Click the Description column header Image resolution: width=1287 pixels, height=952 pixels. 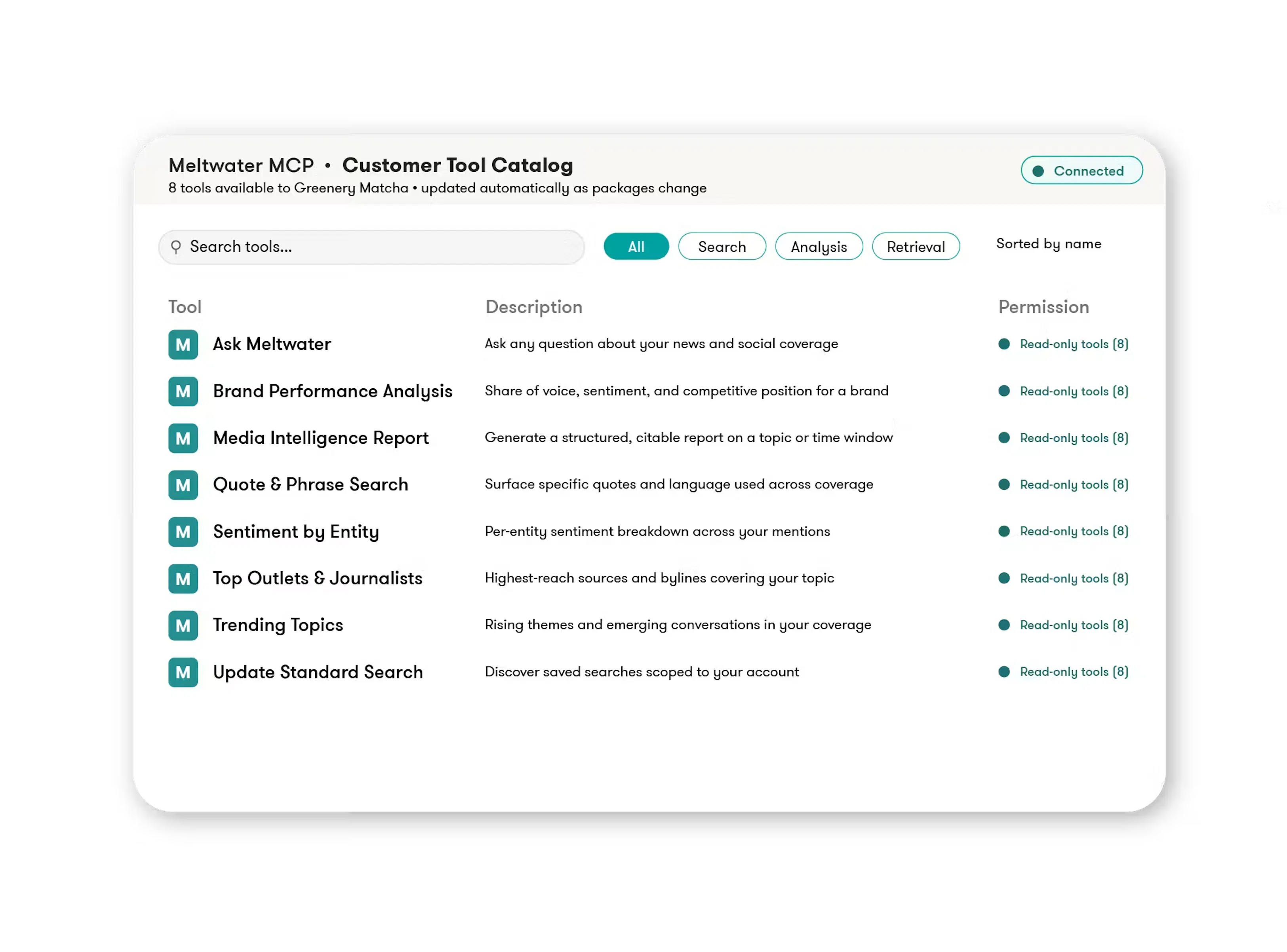click(x=534, y=308)
